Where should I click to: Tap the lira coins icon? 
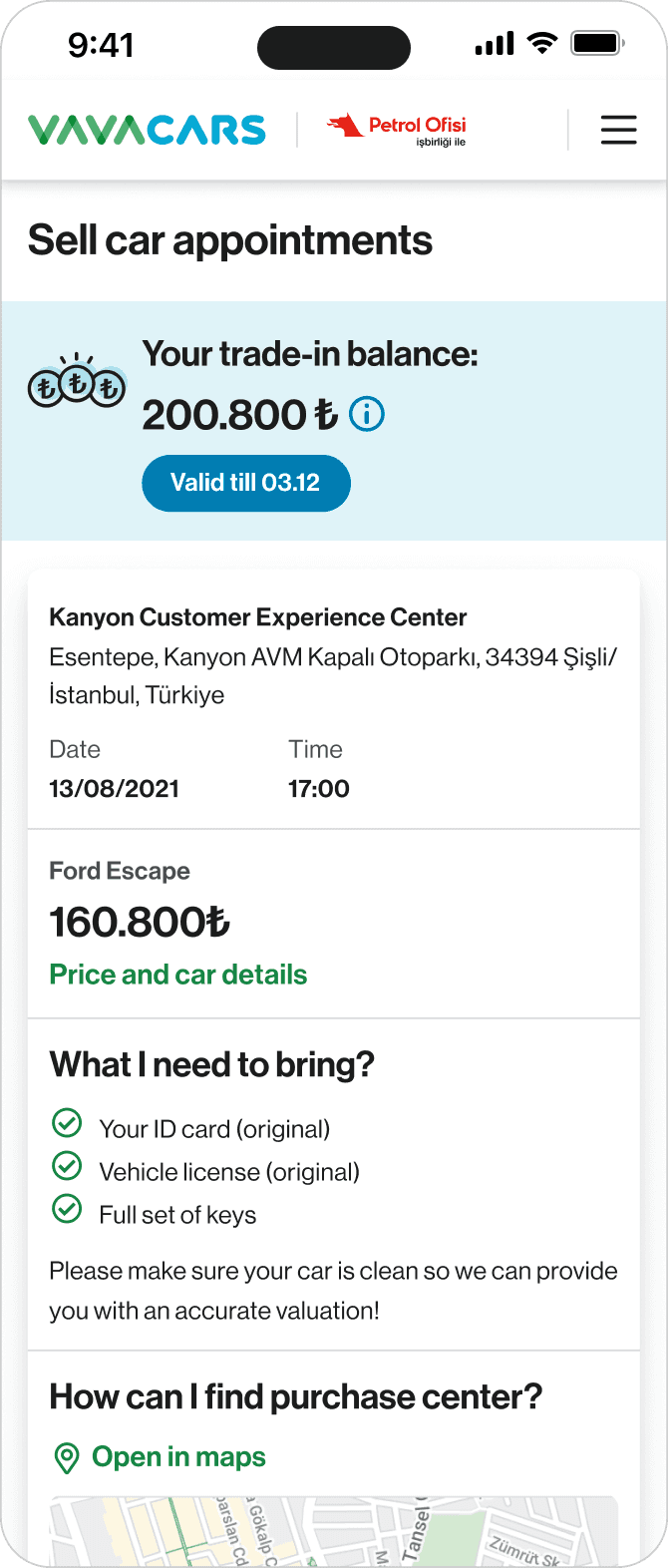click(x=77, y=382)
